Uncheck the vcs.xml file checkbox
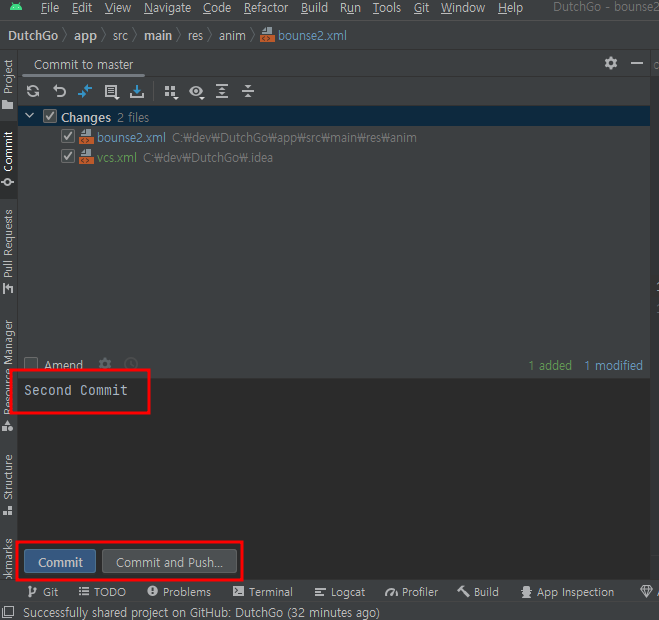Viewport: 659px width, 620px height. point(68,157)
